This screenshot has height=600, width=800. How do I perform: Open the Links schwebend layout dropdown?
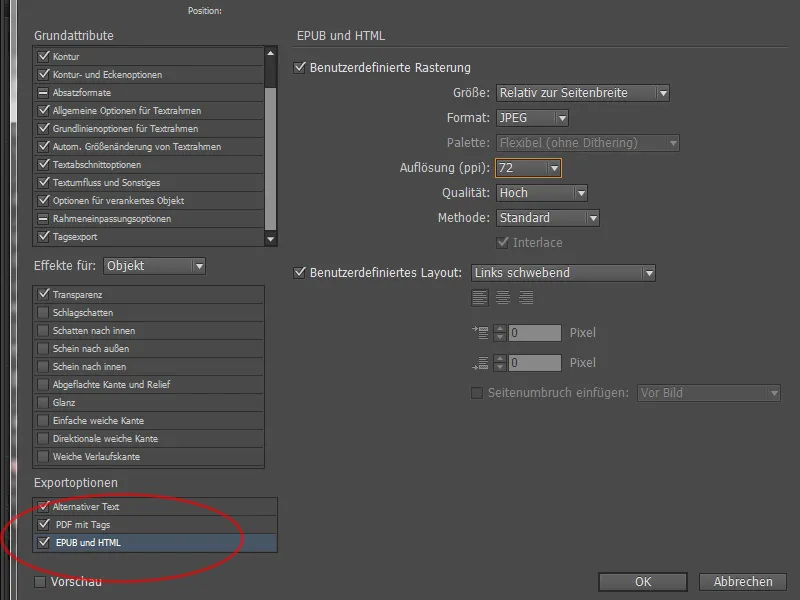[563, 273]
